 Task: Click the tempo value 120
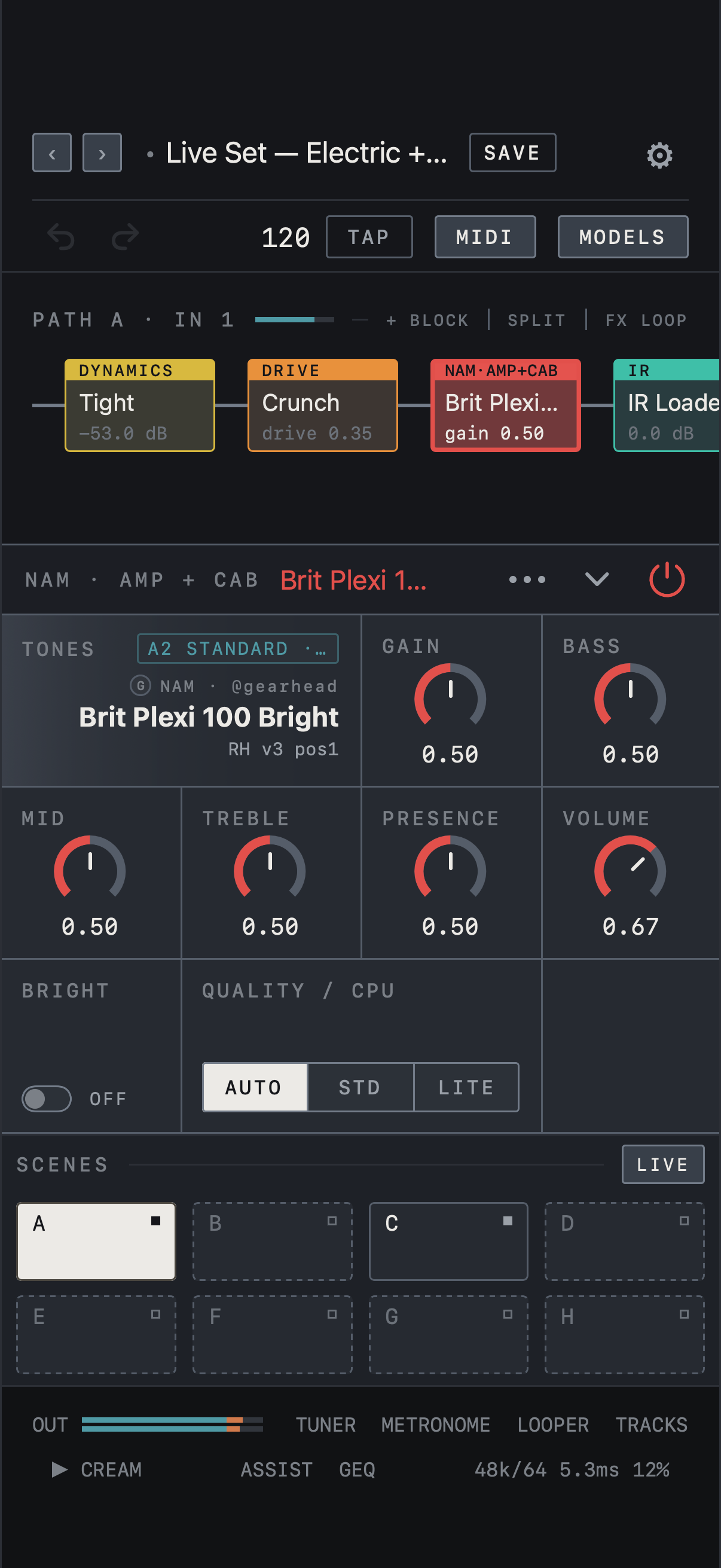pos(286,237)
